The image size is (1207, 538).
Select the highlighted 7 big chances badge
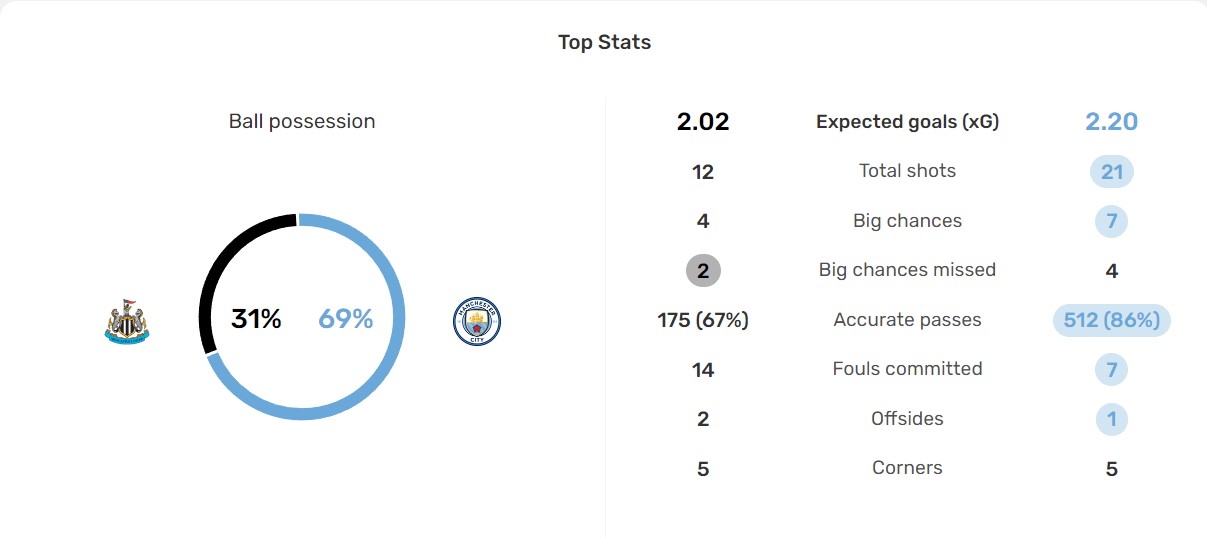pyautogui.click(x=1112, y=221)
